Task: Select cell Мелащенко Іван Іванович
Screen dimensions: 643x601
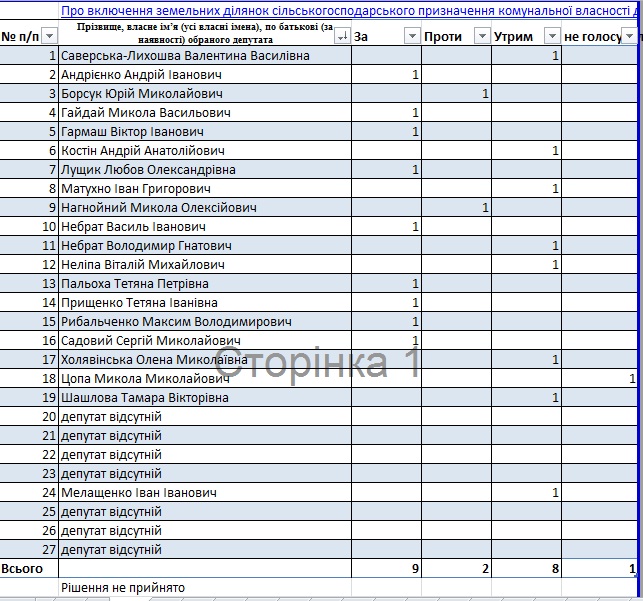Action: (x=205, y=492)
